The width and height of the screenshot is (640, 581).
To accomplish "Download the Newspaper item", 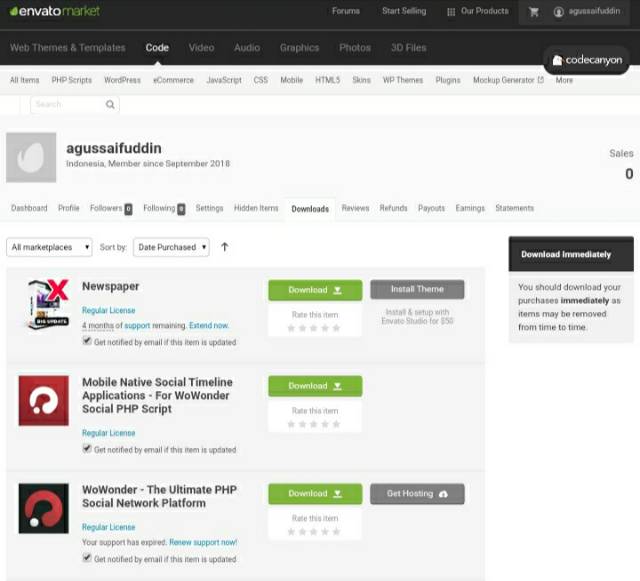I will point(315,290).
